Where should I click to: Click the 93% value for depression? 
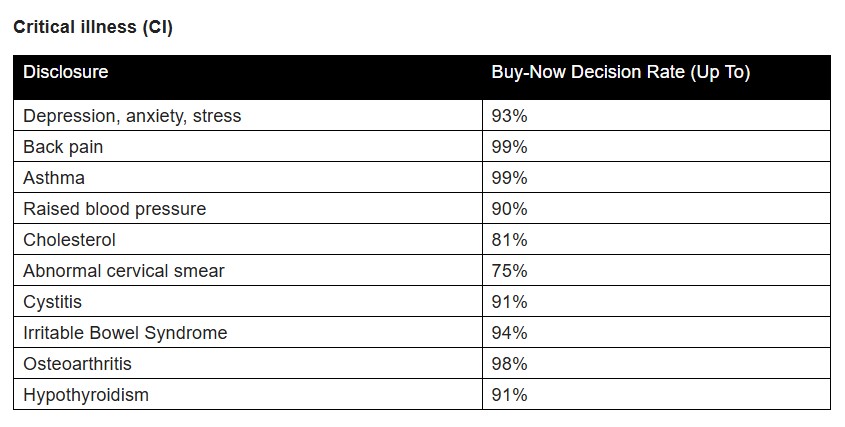tap(509, 116)
